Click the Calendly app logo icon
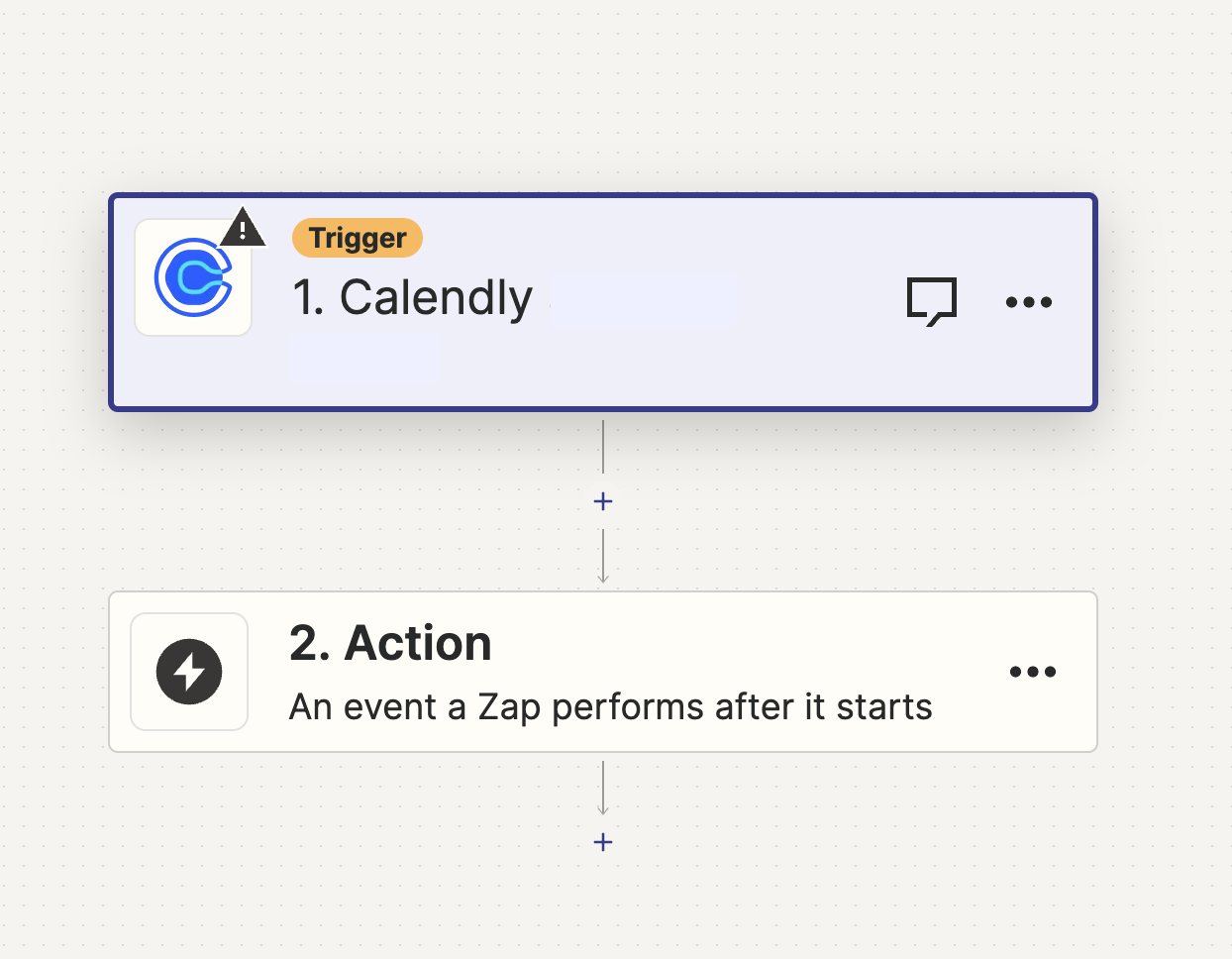 (x=192, y=278)
